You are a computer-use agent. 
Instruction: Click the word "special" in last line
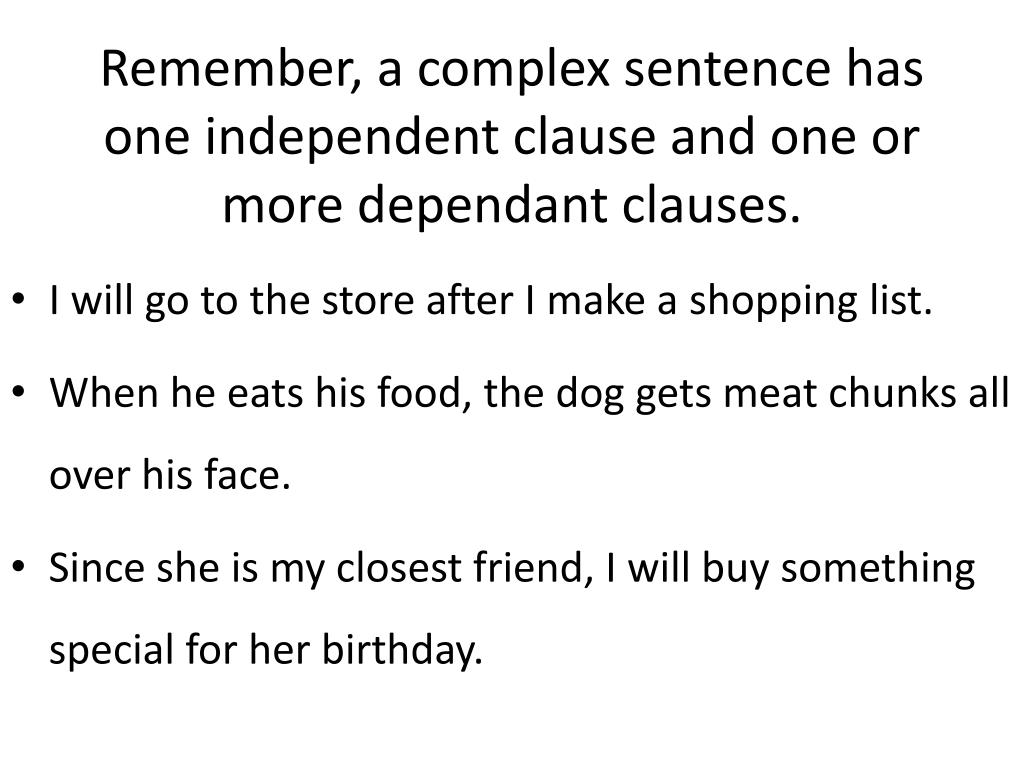[110, 650]
